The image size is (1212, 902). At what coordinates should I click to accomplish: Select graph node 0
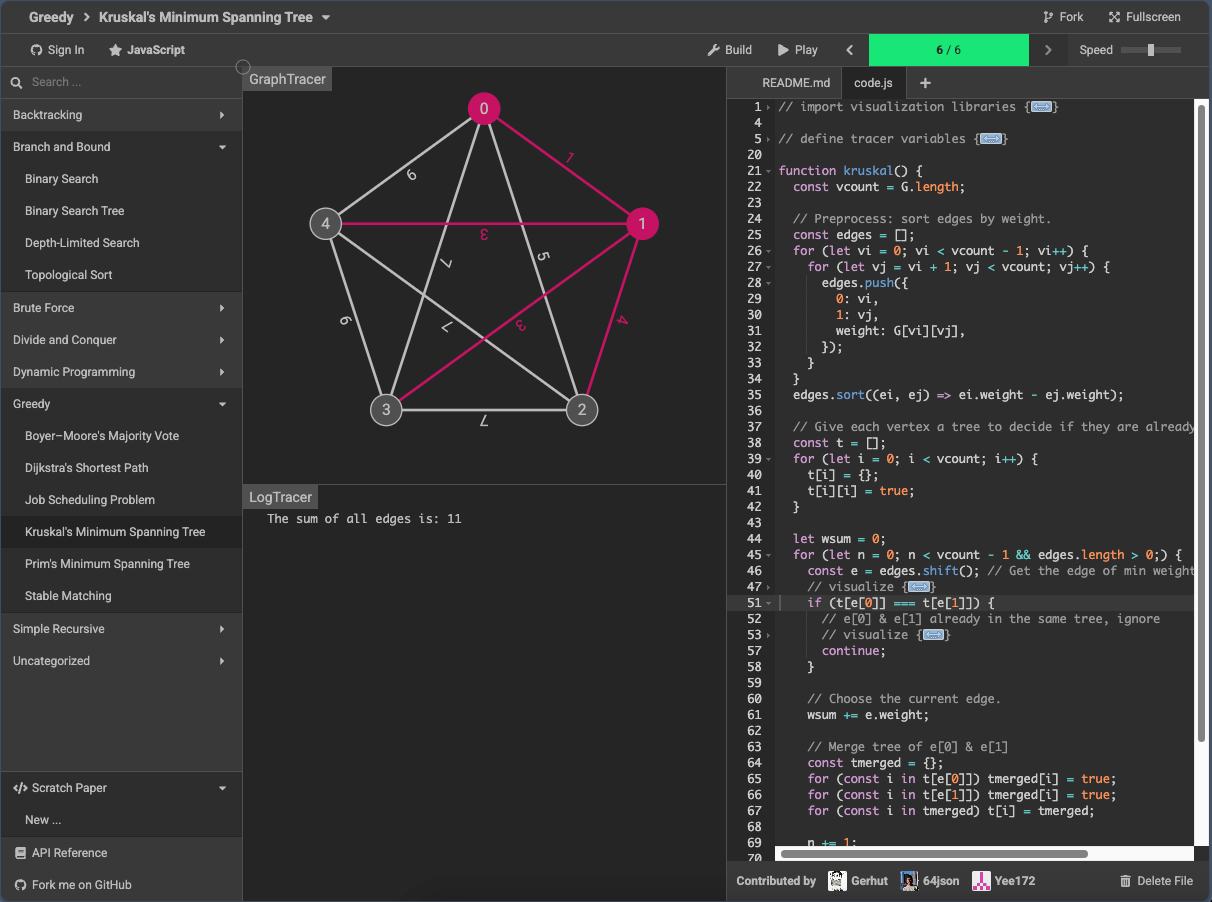[484, 109]
